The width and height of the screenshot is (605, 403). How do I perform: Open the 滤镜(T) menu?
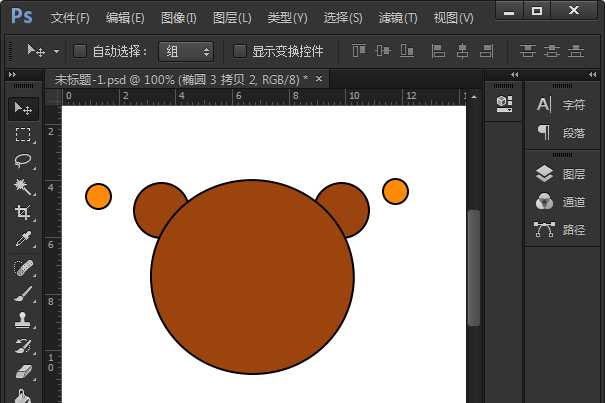coord(398,18)
